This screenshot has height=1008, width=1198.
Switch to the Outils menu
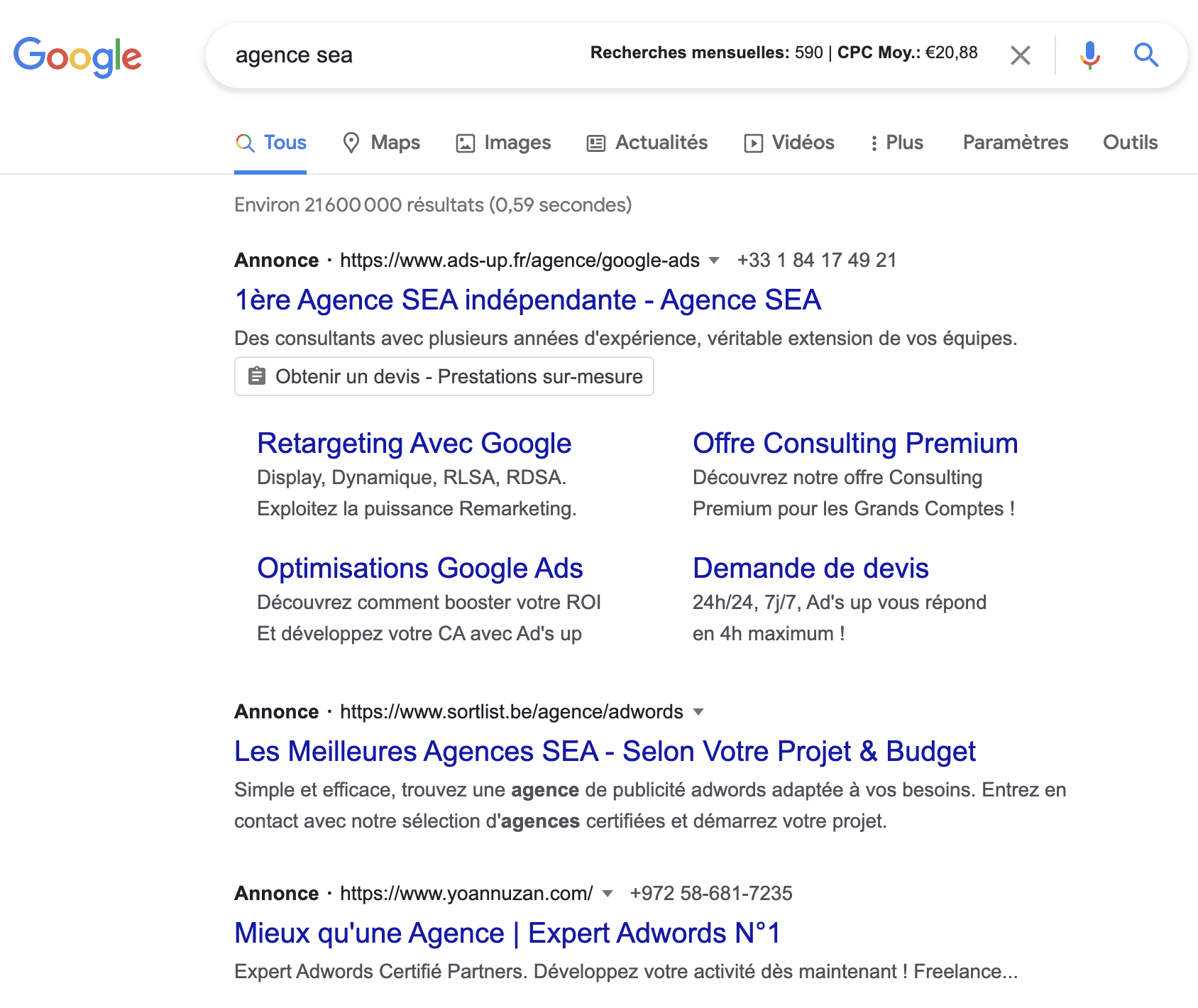click(x=1129, y=143)
